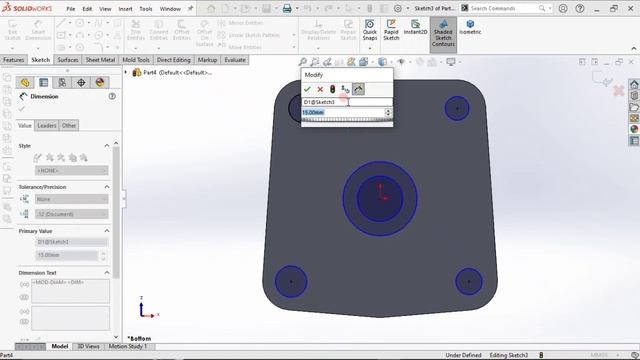
Task: Collapse Dimension Text section
Action: click(107, 273)
